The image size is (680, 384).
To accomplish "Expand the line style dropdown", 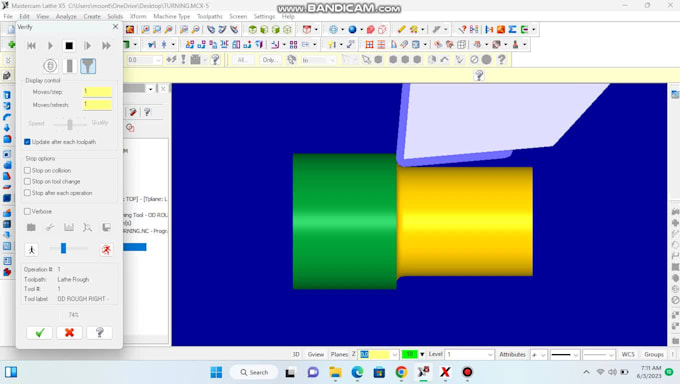I will (576, 354).
